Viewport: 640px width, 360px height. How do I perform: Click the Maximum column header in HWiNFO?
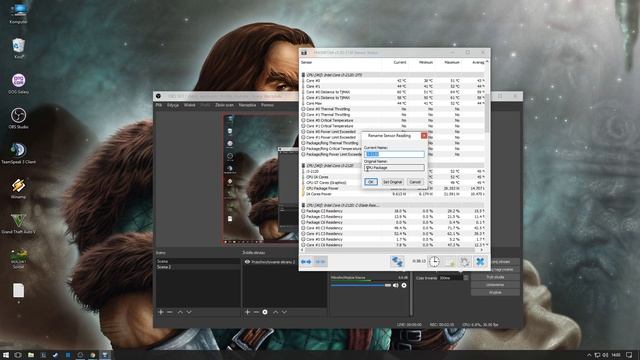pos(452,62)
